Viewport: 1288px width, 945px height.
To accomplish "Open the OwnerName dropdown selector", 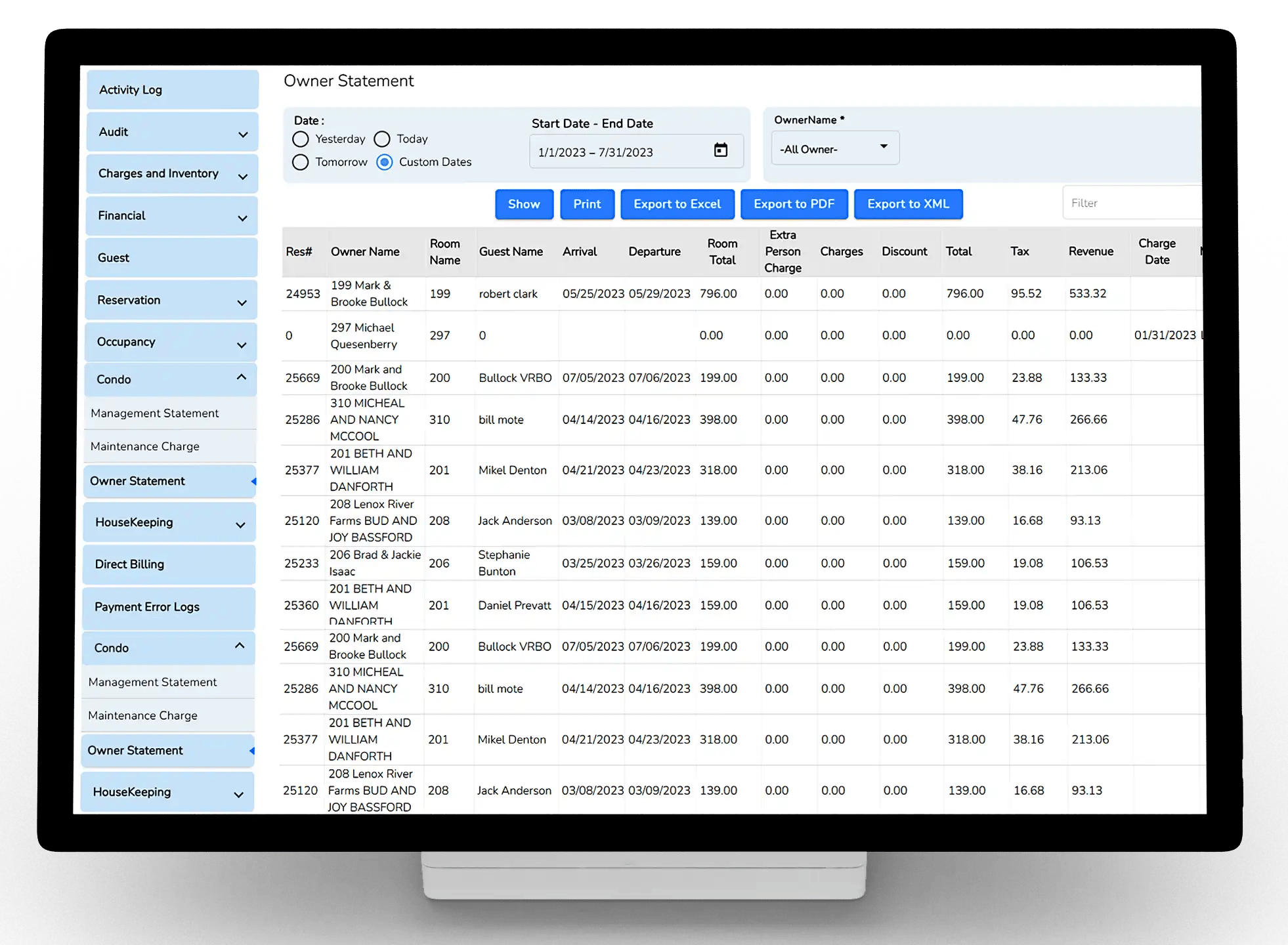I will [830, 149].
